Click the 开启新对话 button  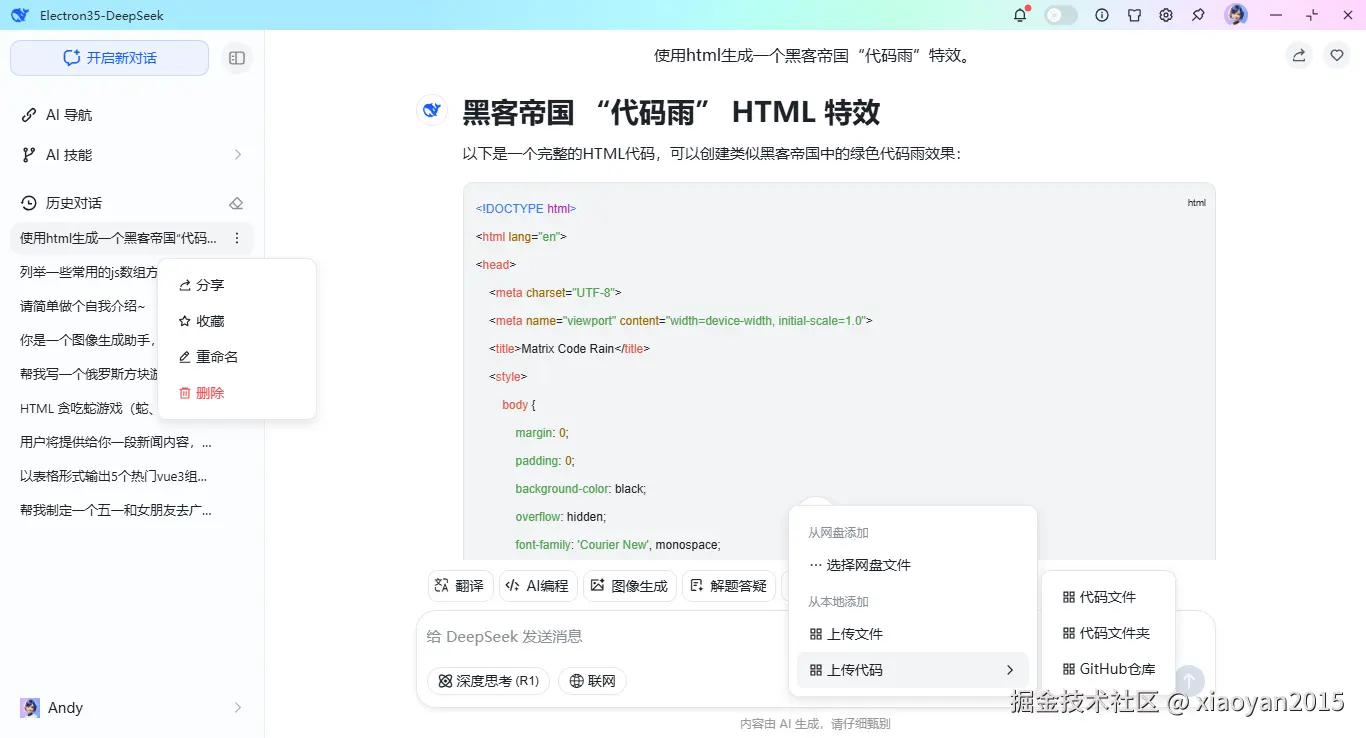109,58
